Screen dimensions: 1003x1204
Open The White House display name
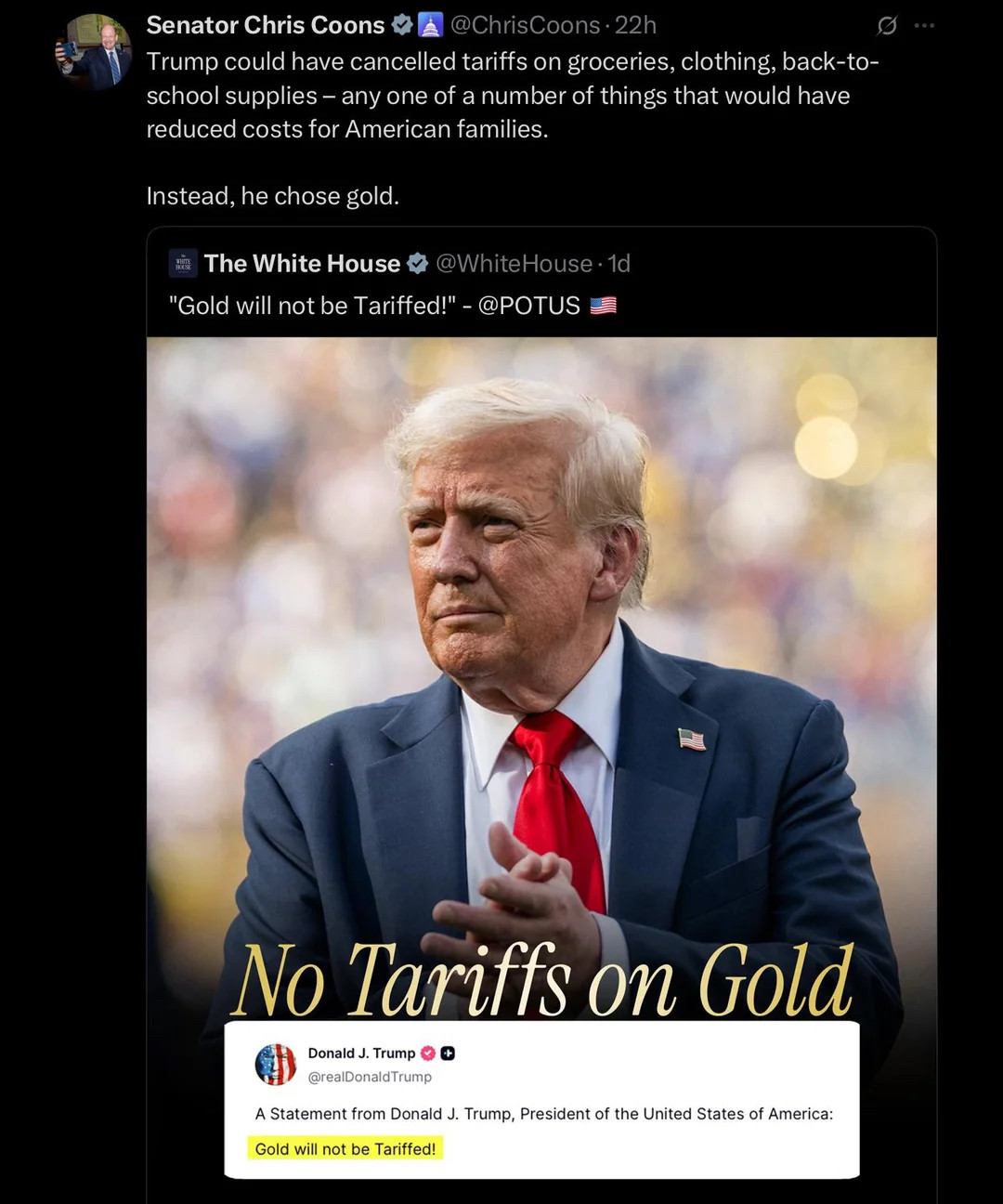coord(302,264)
